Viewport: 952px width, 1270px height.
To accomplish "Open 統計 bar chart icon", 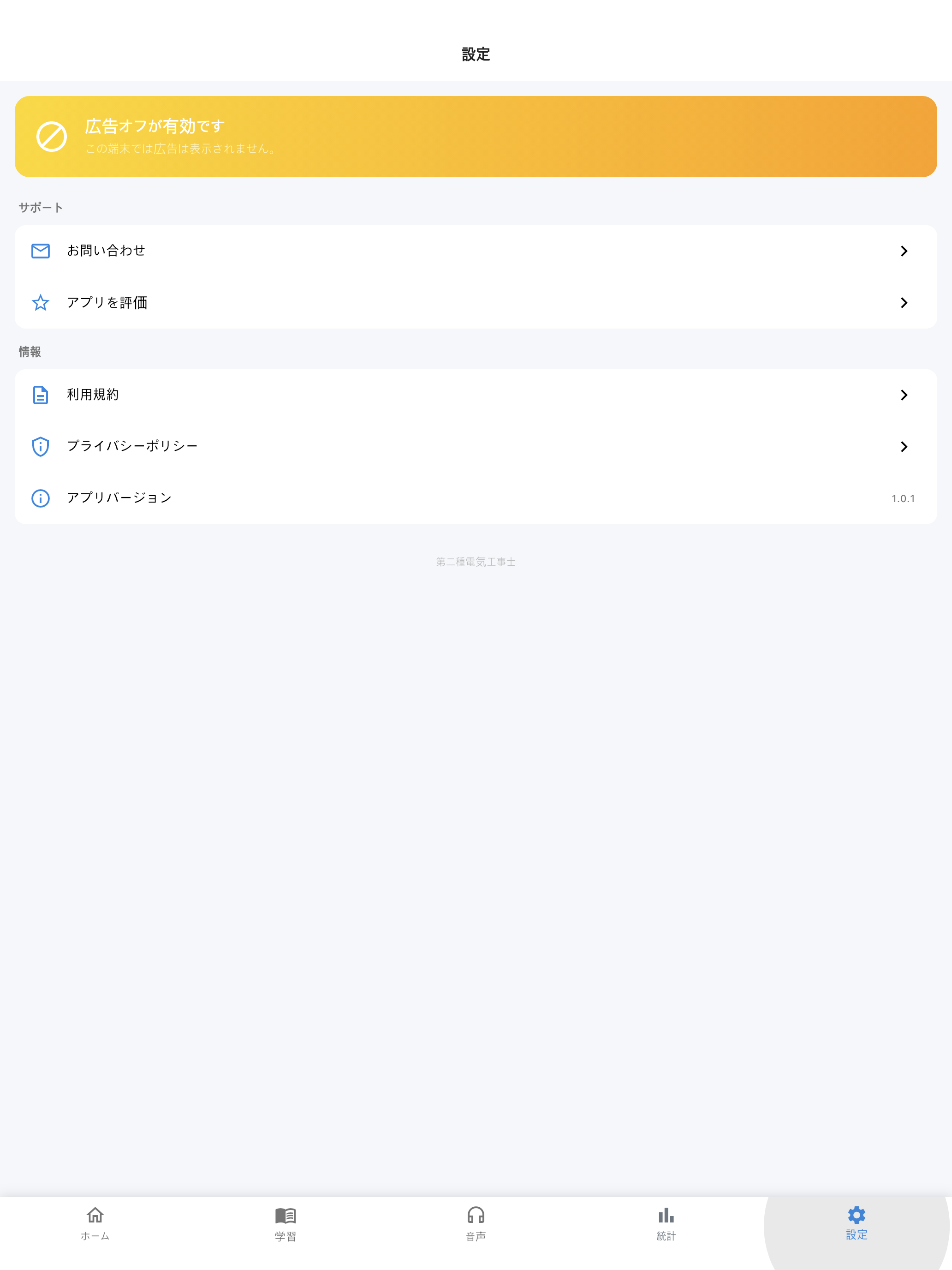I will pos(666,1216).
